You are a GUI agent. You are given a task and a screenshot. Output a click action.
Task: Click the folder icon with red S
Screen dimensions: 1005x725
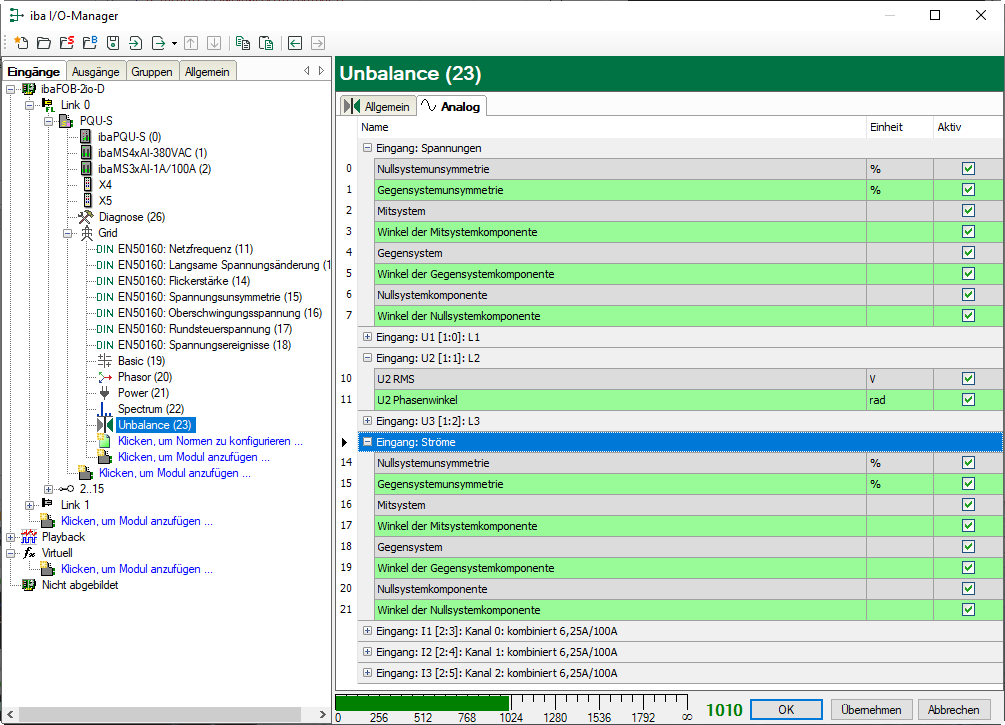pyautogui.click(x=66, y=43)
